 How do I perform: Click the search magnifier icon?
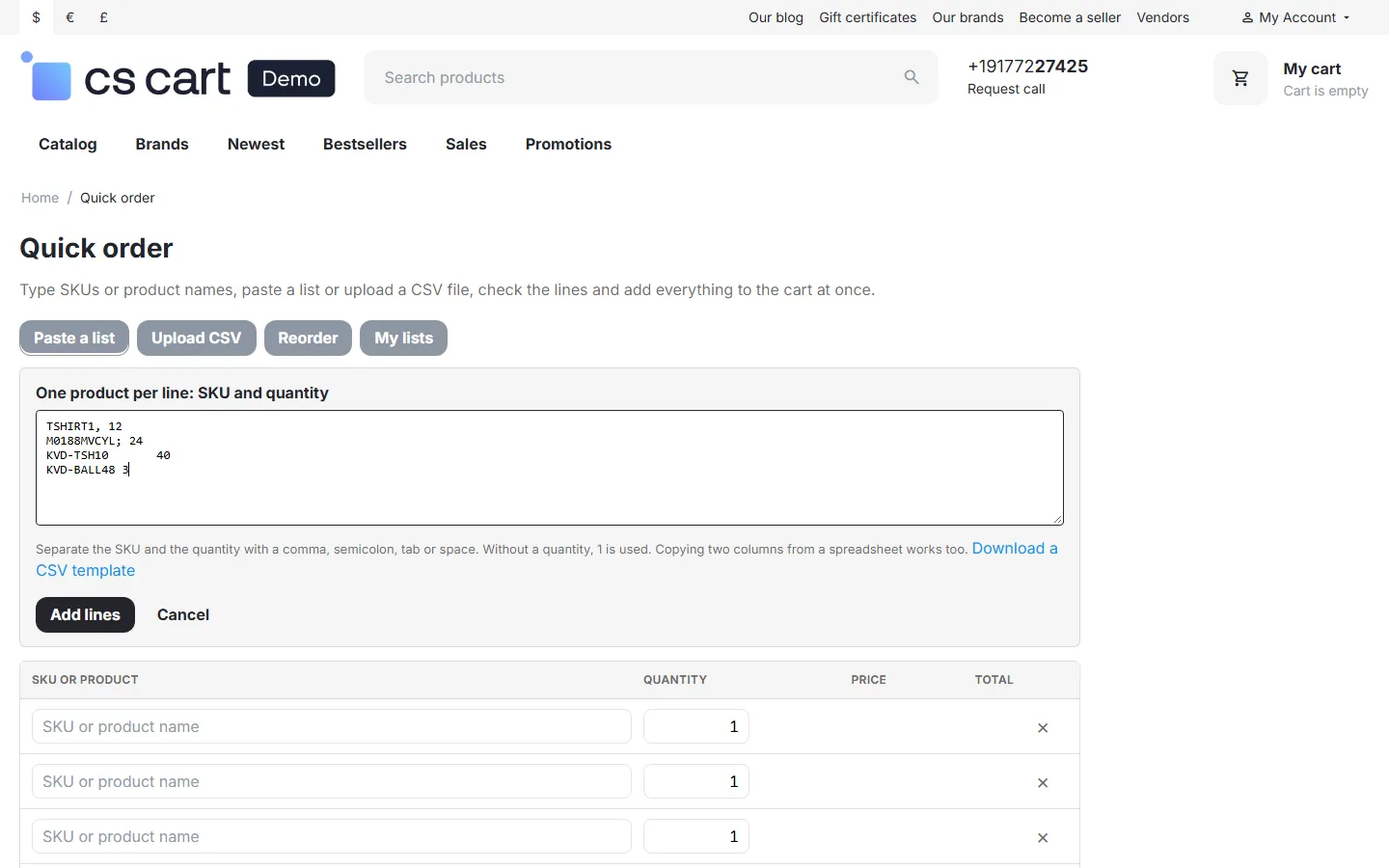point(912,77)
